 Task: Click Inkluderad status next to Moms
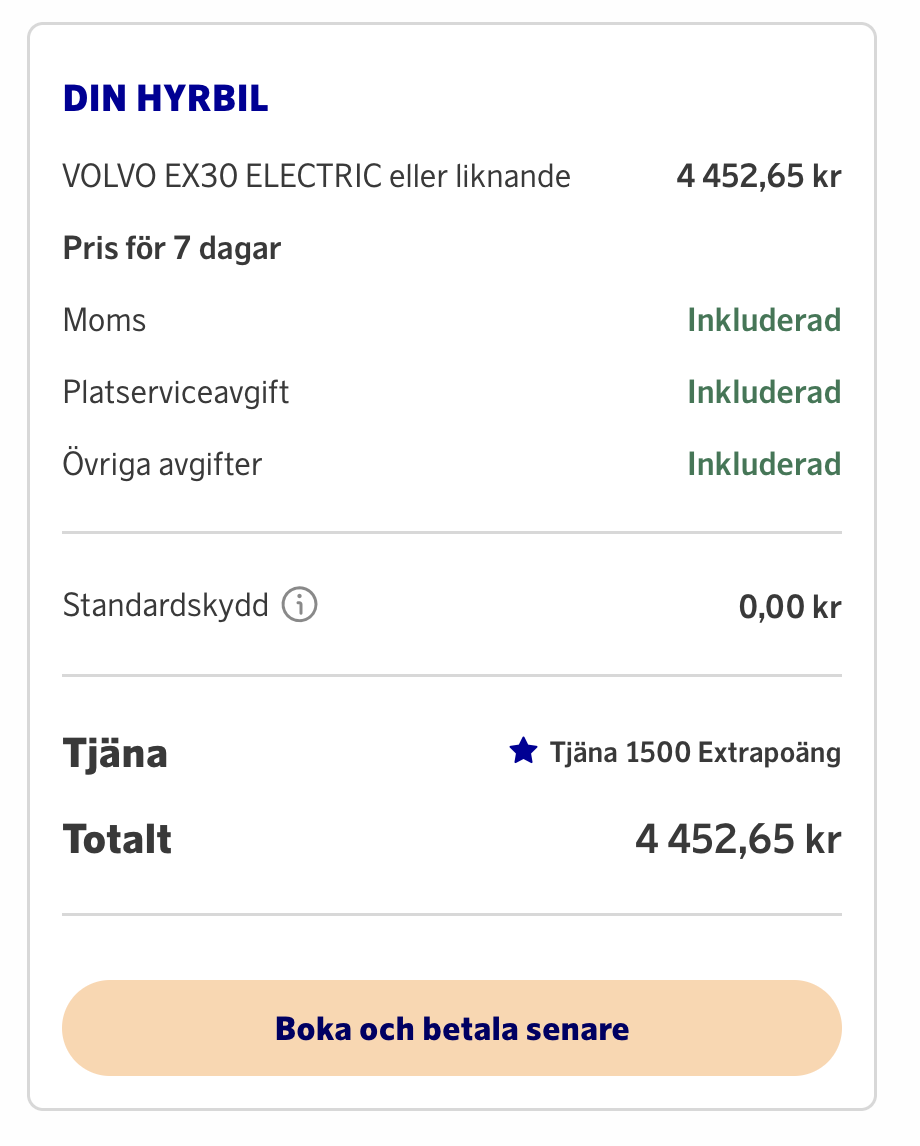pyautogui.click(x=764, y=320)
